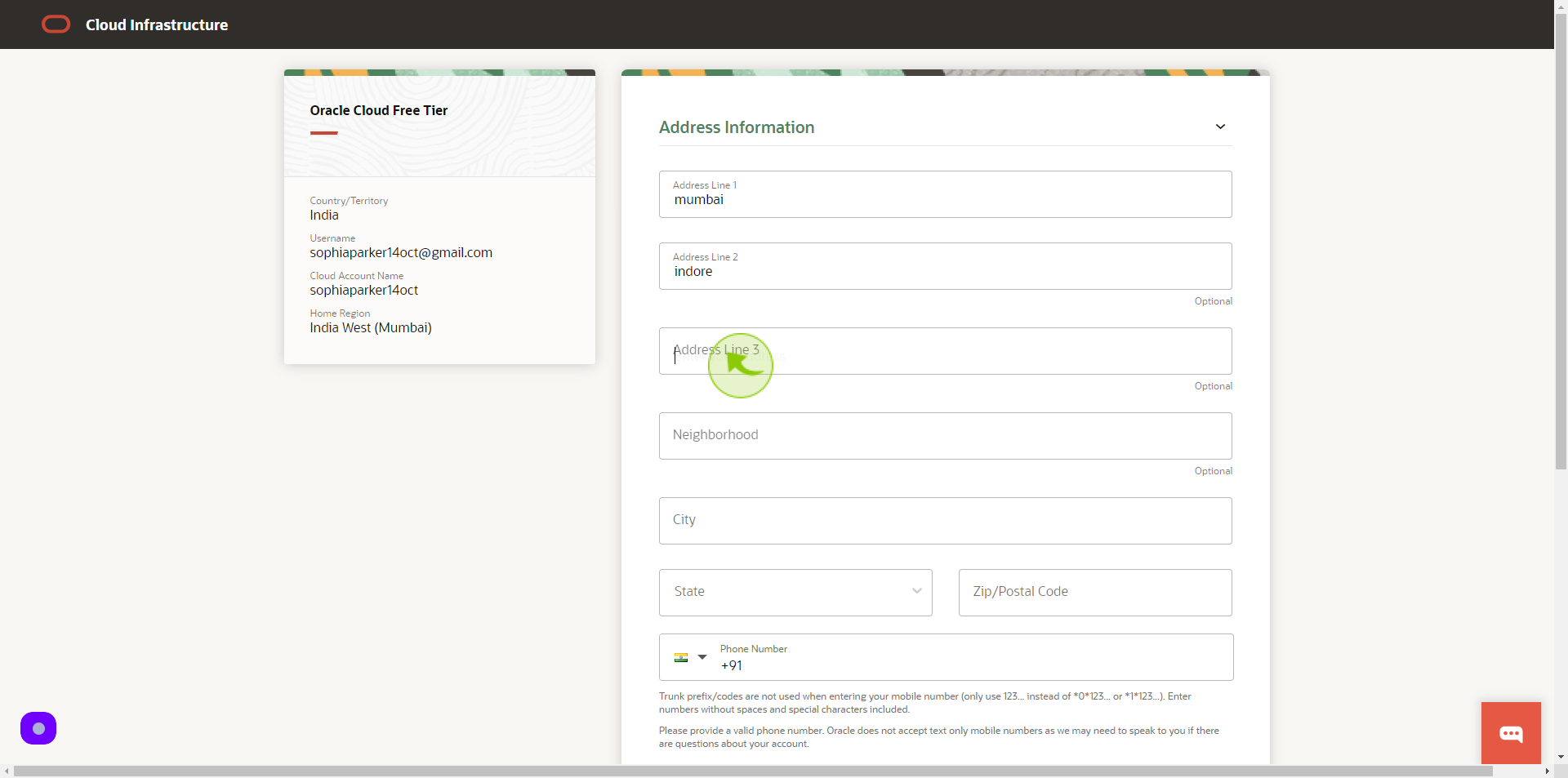
Task: Click the Oracle logo icon
Action: point(56,24)
